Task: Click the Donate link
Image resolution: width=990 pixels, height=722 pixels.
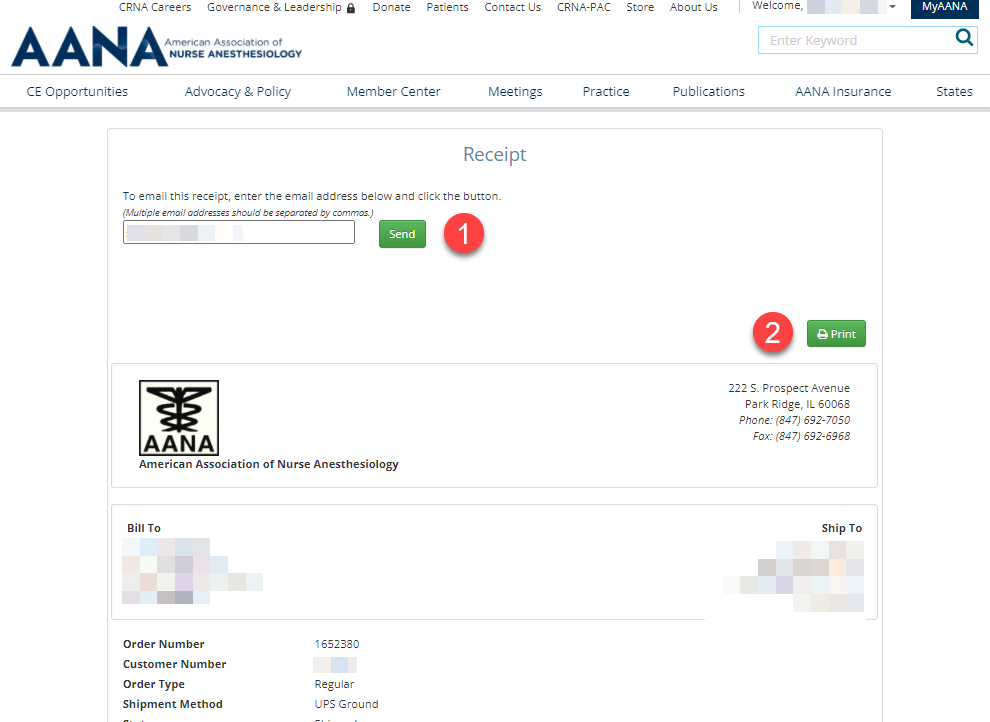Action: (391, 7)
